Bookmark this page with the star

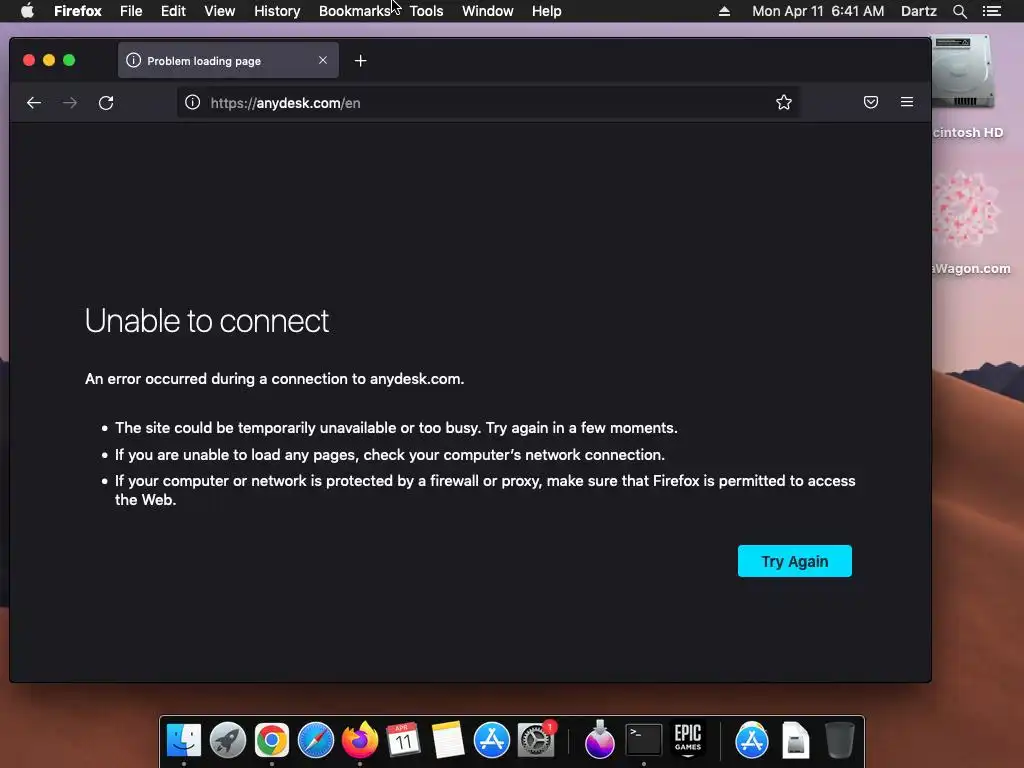point(784,103)
